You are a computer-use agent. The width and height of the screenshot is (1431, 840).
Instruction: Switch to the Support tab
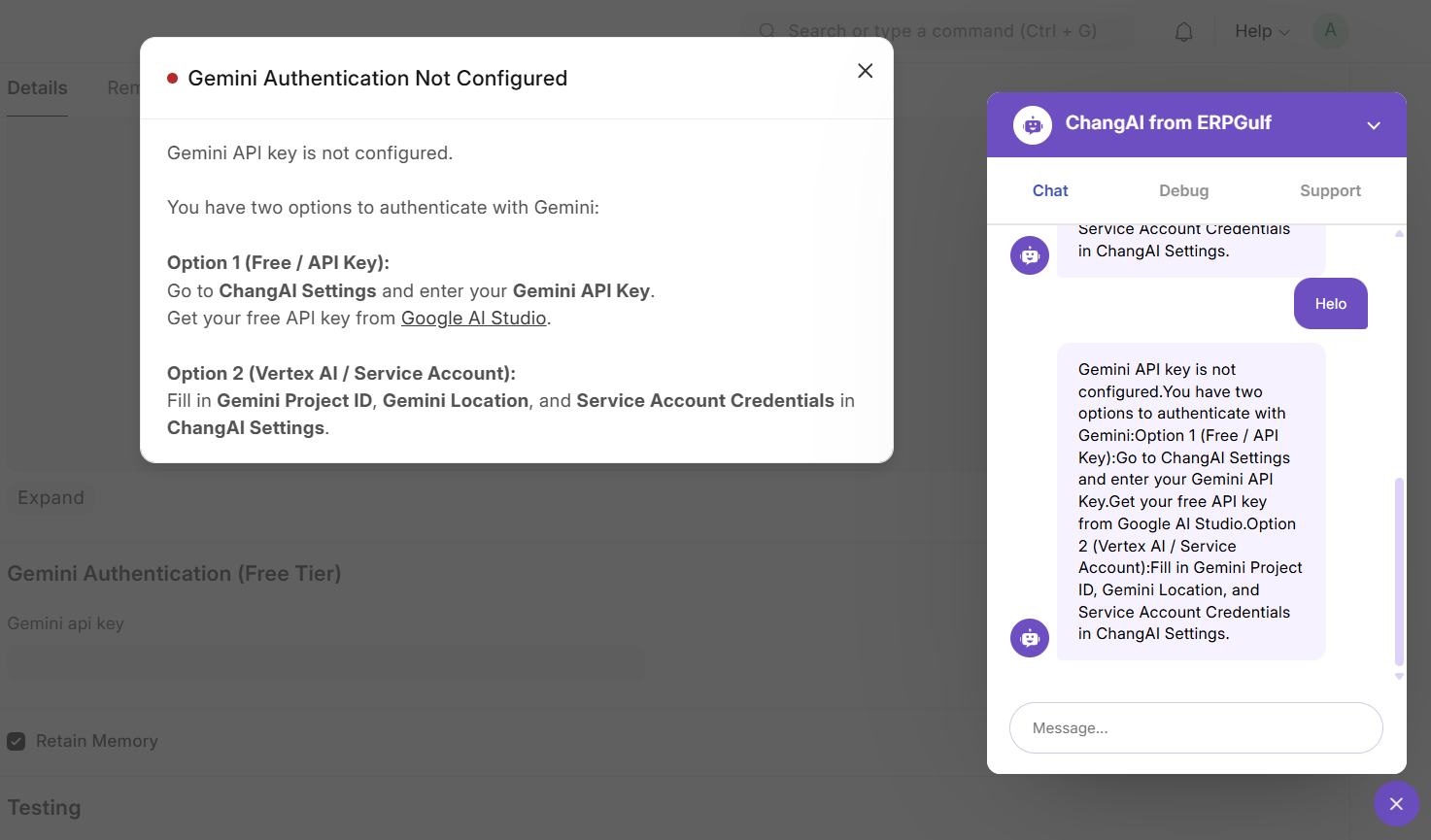pos(1329,191)
